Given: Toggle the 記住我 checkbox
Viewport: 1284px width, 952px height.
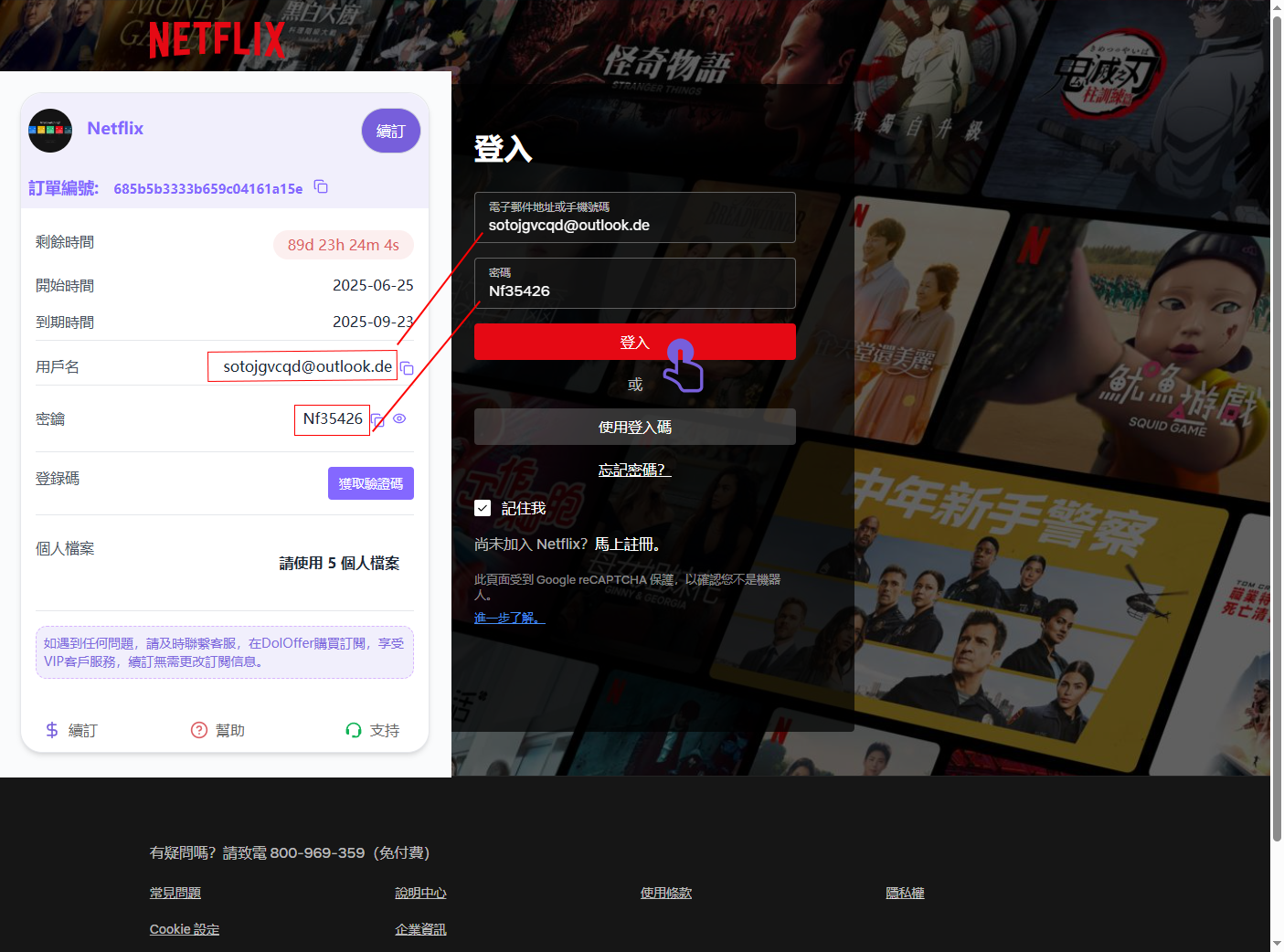Looking at the screenshot, I should (483, 508).
